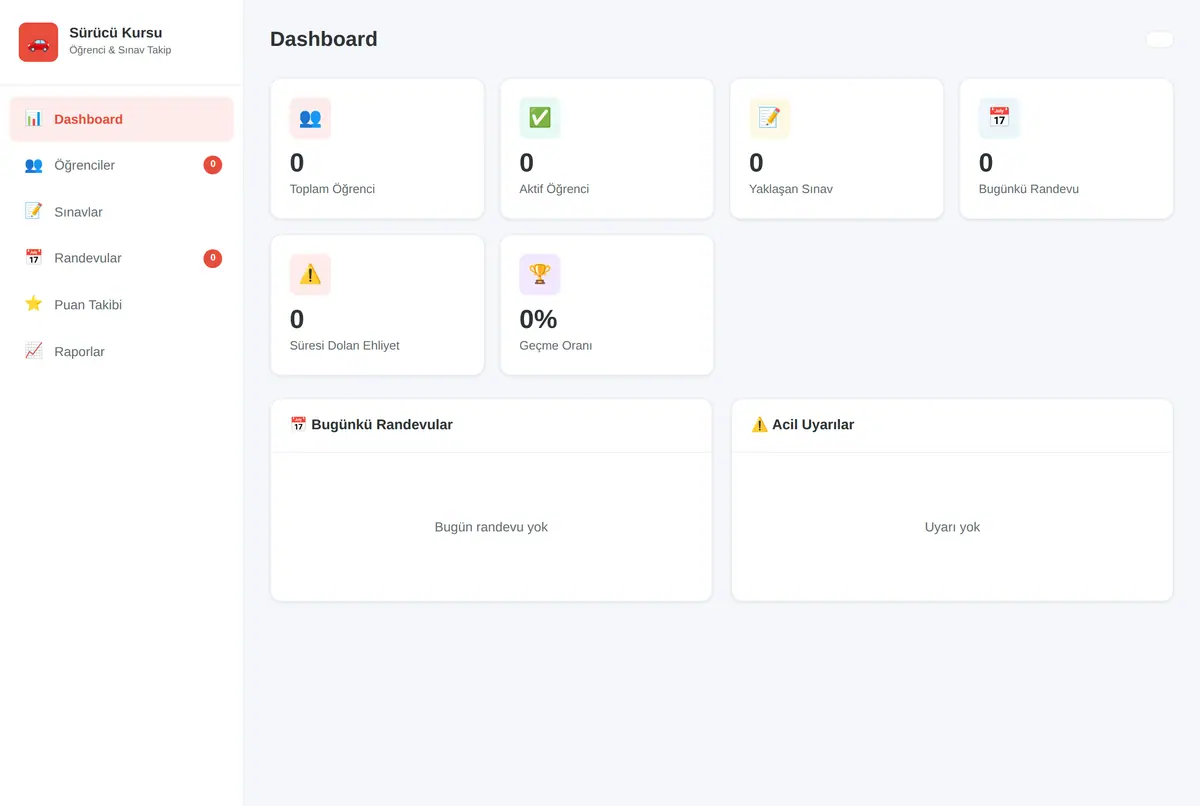
Task: Click the Acil Uyarılar panel header
Action: [x=952, y=425]
